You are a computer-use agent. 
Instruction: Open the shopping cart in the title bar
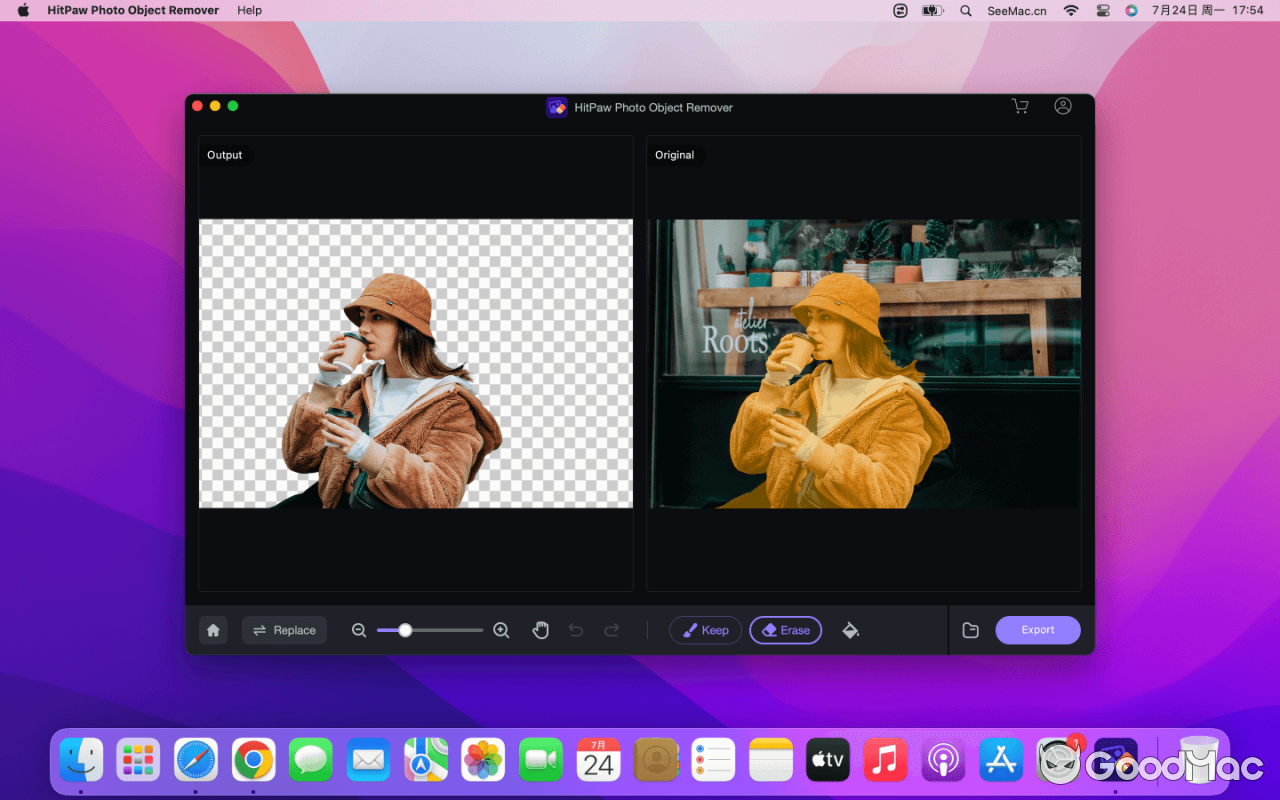click(1020, 105)
